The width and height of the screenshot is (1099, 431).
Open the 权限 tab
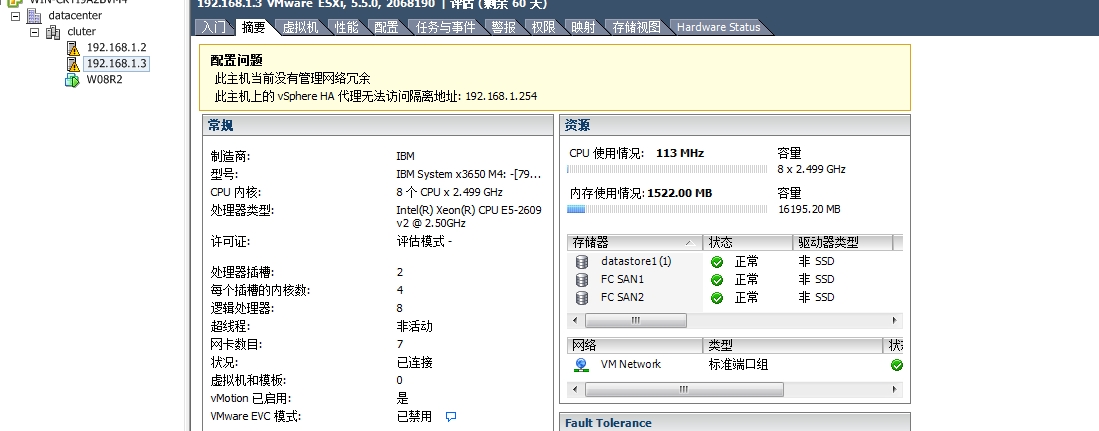coord(543,27)
